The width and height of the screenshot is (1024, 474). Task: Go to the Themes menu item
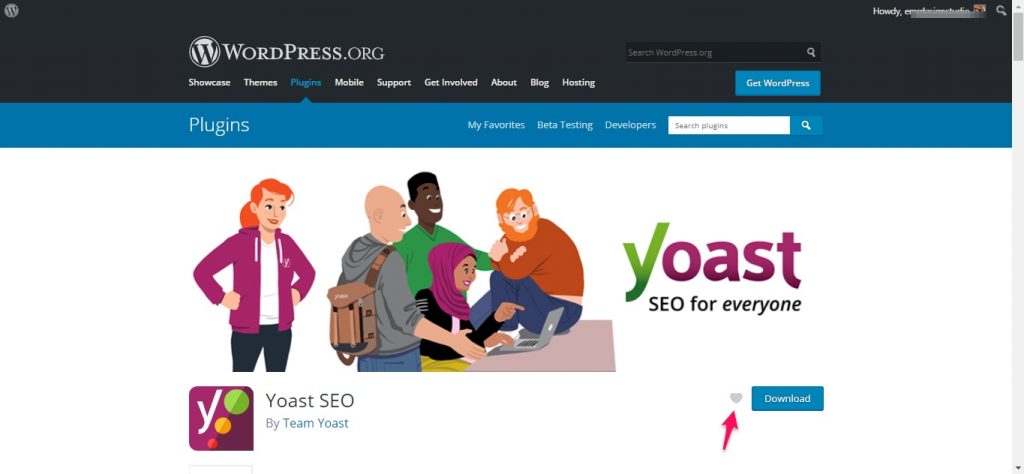(x=261, y=82)
